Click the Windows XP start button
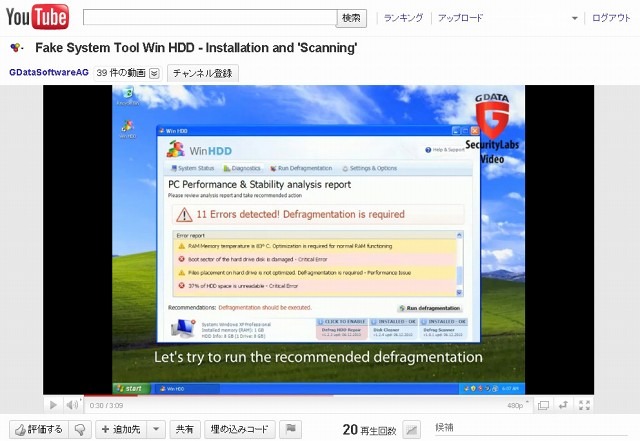Image resolution: width=640 pixels, height=441 pixels. (x=131, y=388)
